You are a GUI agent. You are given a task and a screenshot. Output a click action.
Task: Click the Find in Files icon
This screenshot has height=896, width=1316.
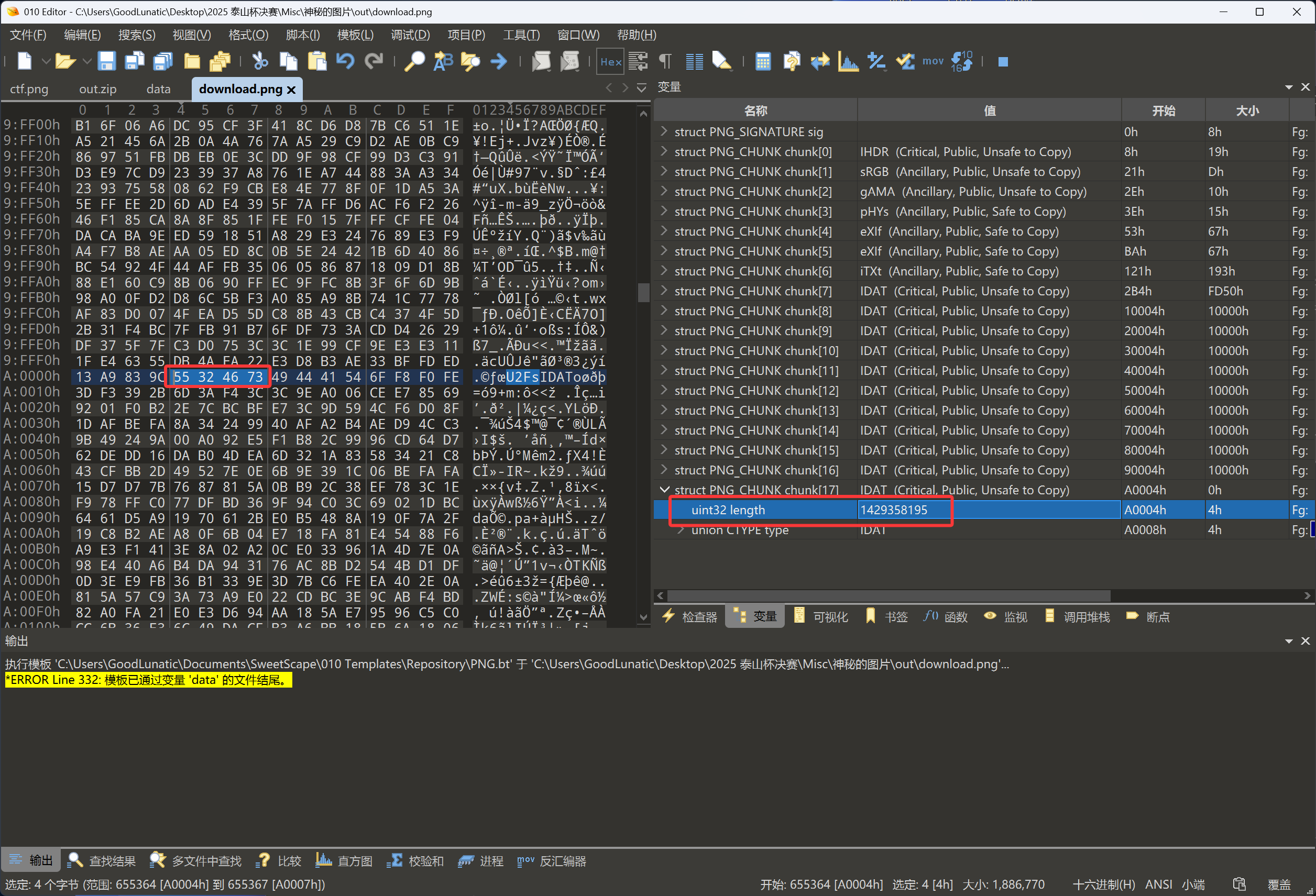[470, 61]
